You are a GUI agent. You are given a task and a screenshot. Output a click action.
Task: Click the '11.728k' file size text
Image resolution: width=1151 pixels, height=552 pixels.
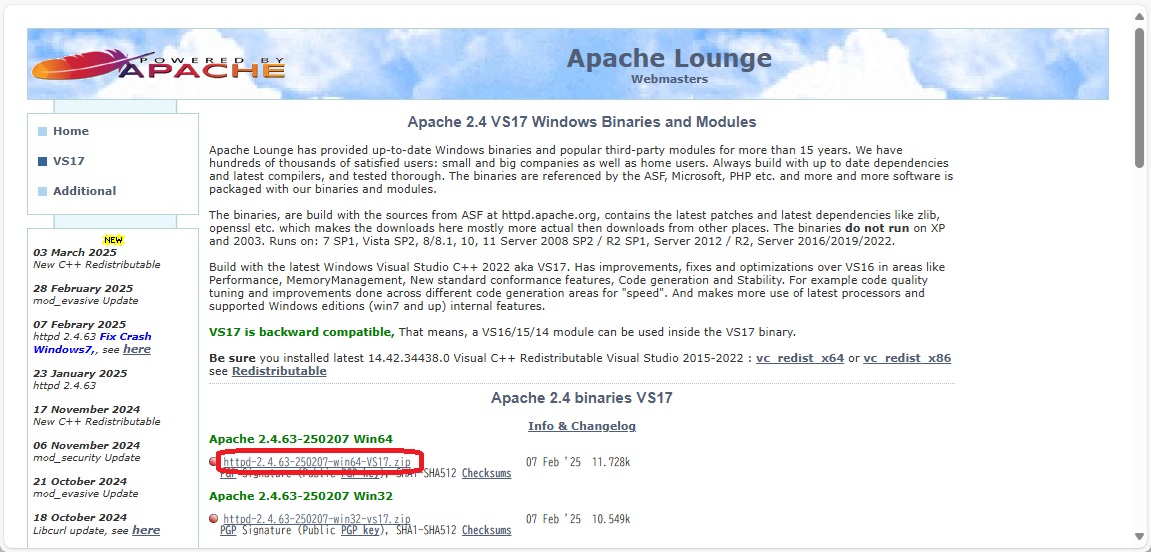pos(611,462)
